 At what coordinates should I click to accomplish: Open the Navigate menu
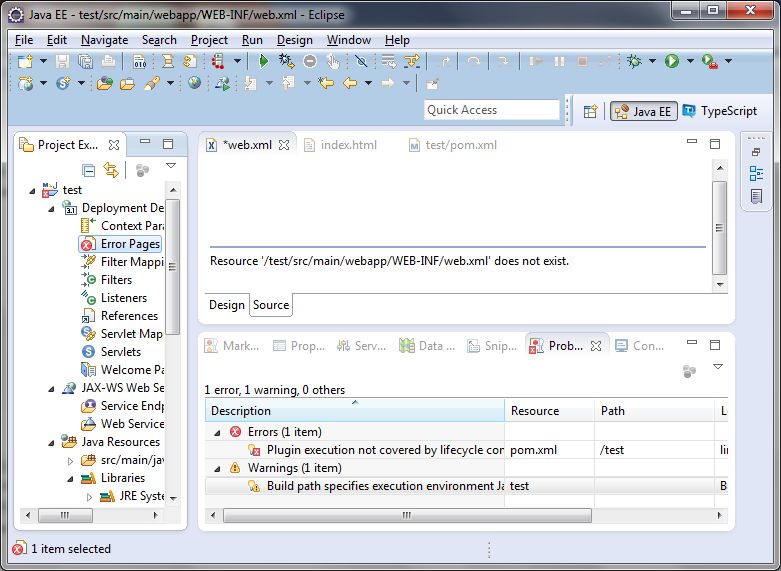tap(105, 40)
